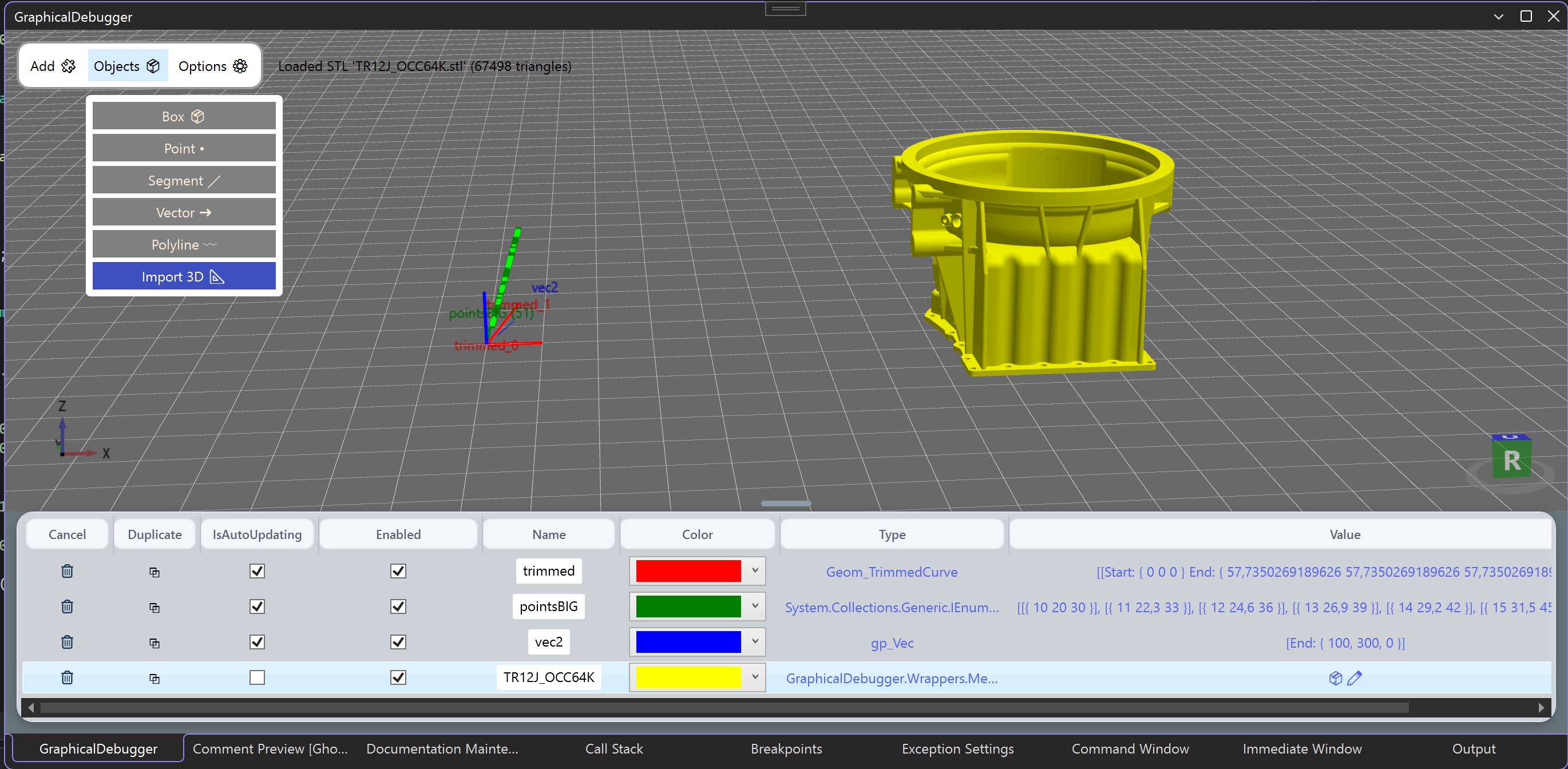Remove TR12J_OCC64K using its trash icon
Viewport: 1568px width, 769px height.
coord(67,676)
